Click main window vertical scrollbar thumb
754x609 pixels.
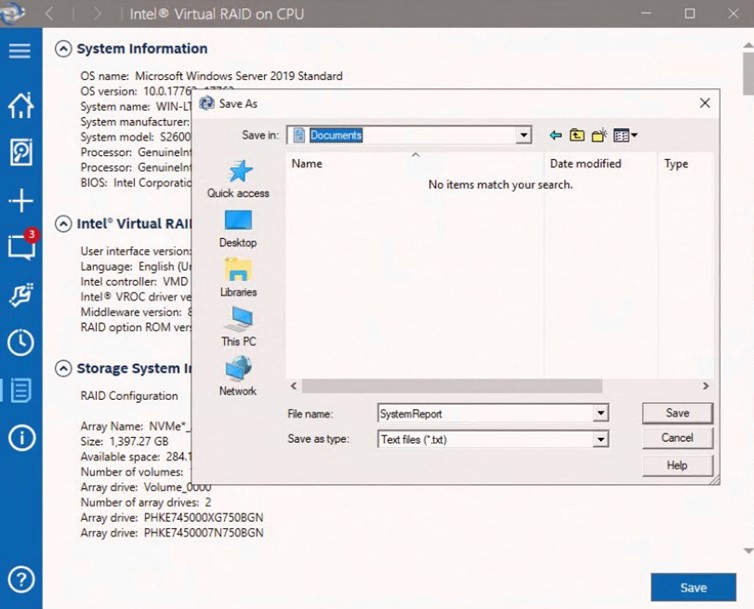(x=748, y=72)
